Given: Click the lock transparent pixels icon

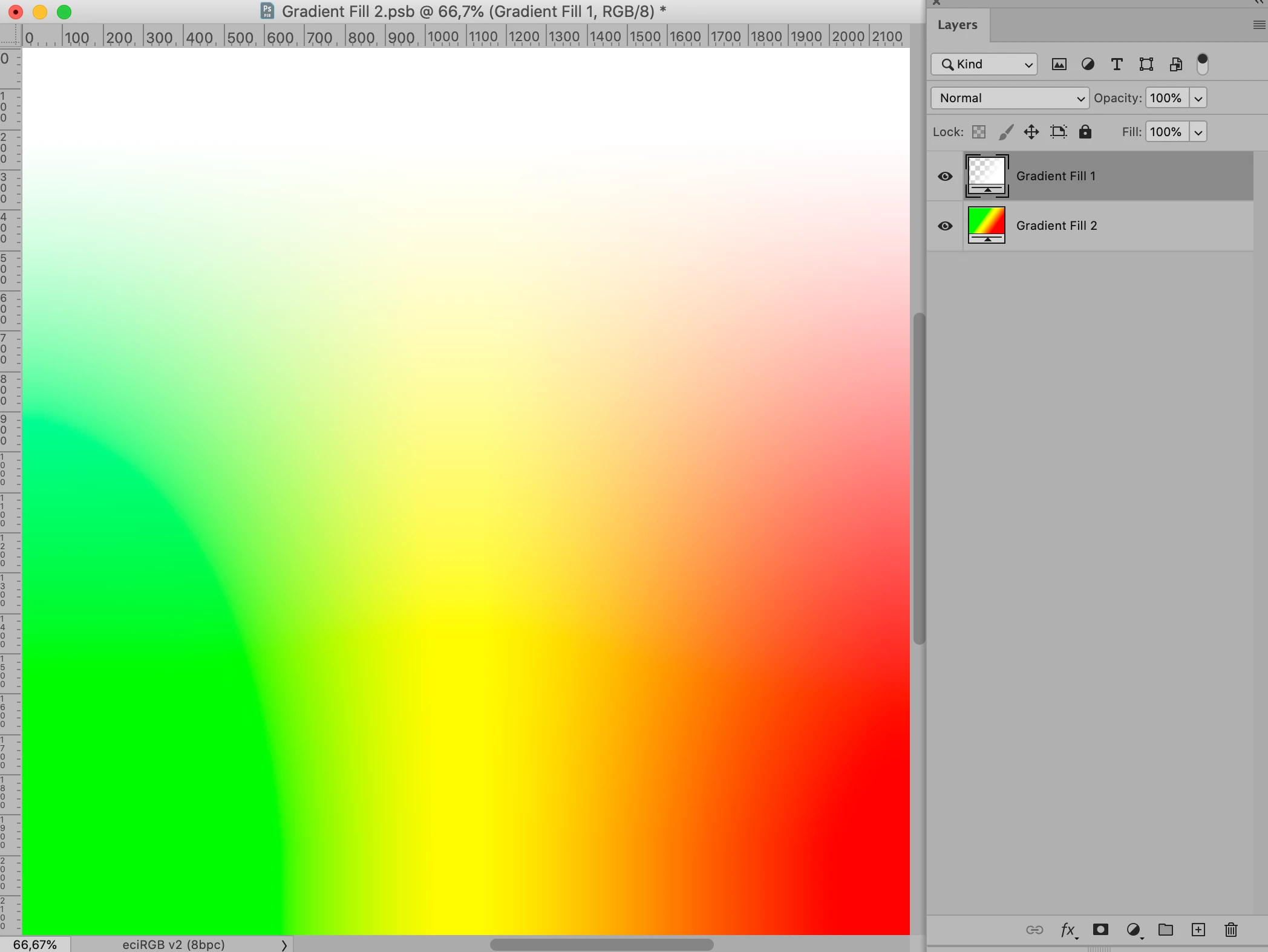Looking at the screenshot, I should pyautogui.click(x=979, y=132).
